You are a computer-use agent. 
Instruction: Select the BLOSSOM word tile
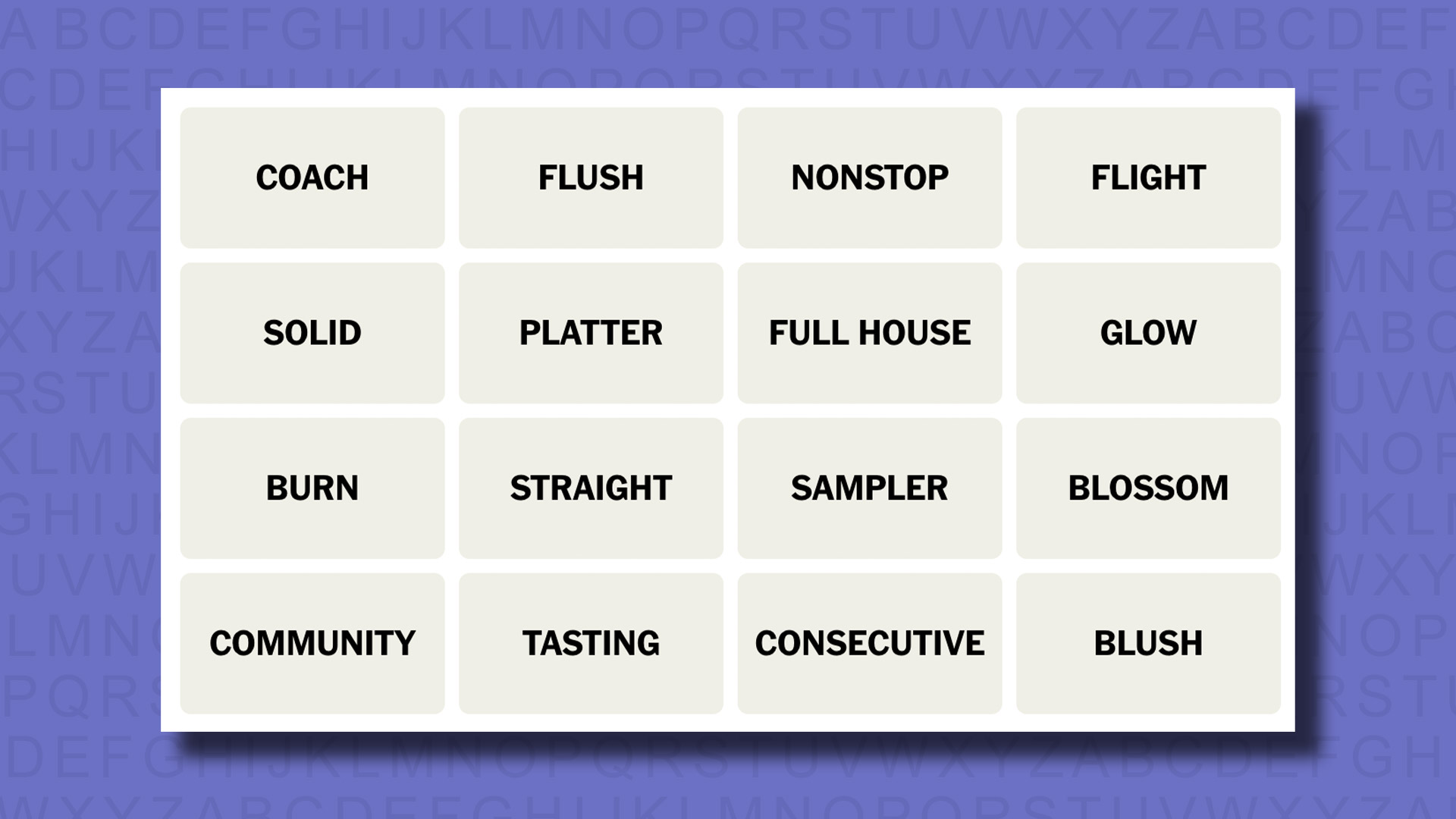(x=1148, y=487)
